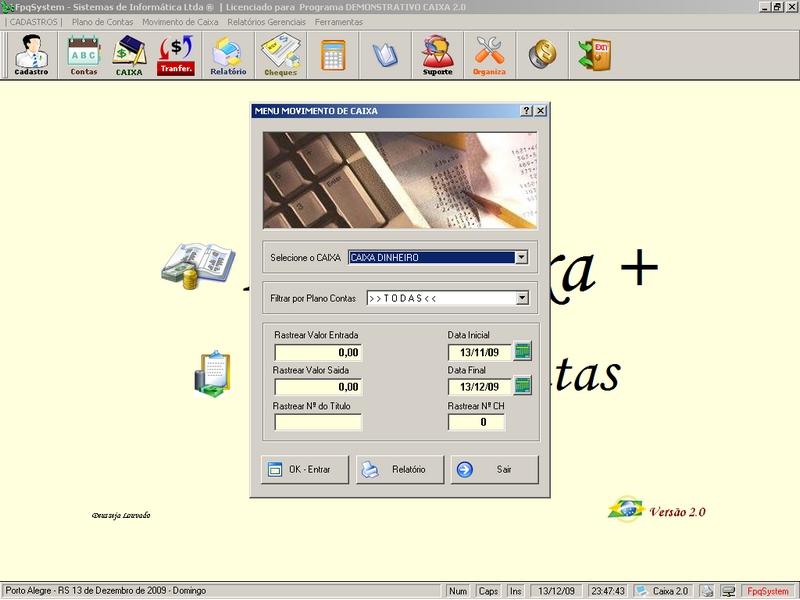Viewport: 800px width, 600px height.
Task: Click the Sair button
Action: (495, 469)
